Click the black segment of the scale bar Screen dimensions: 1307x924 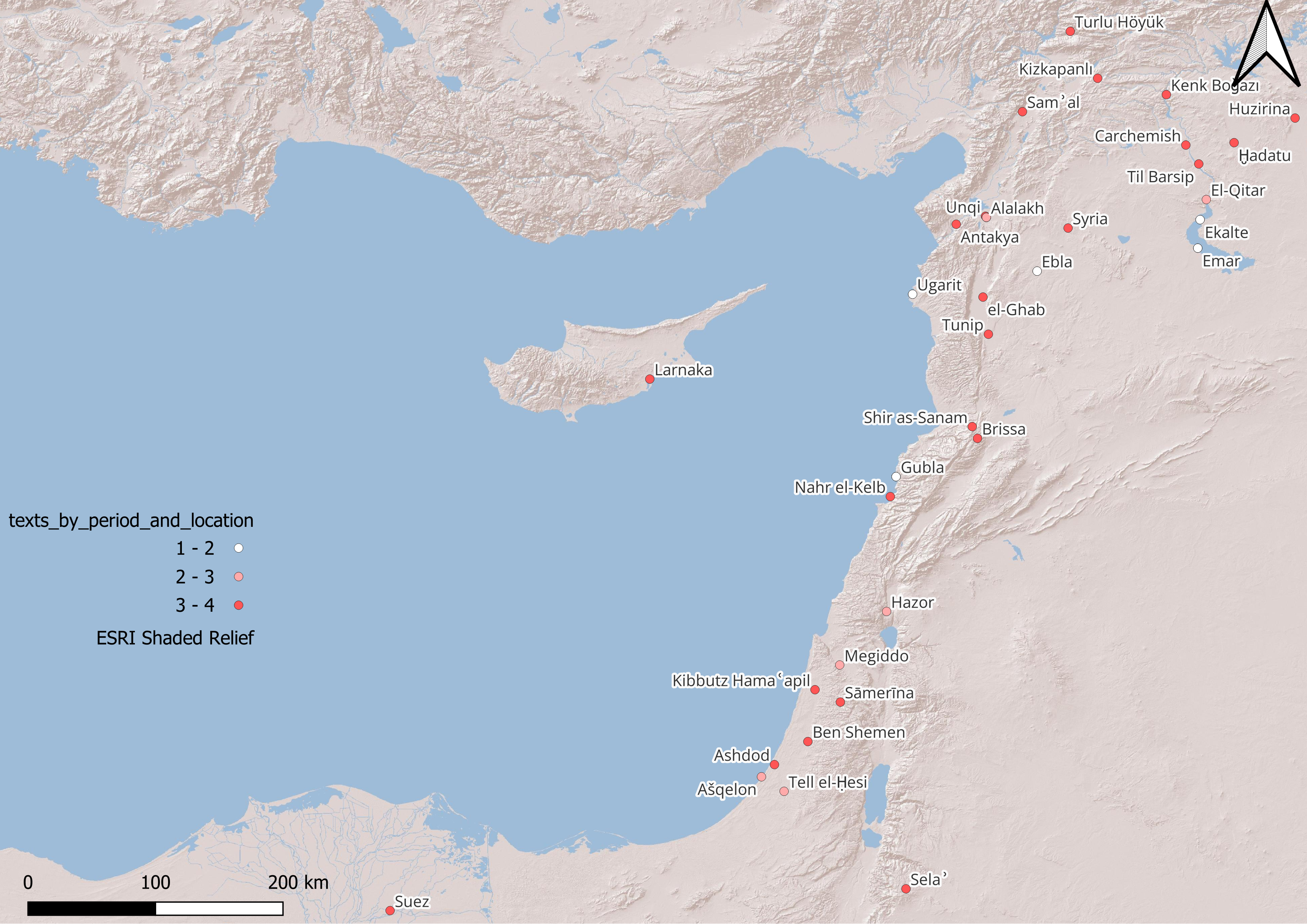tap(92, 909)
